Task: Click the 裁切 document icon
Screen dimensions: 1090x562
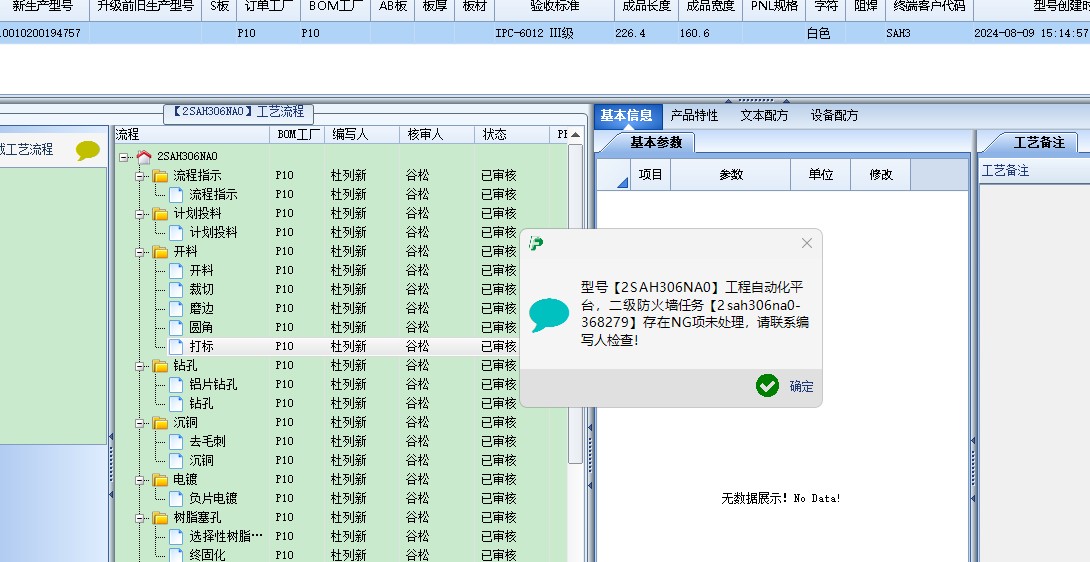Action: click(177, 289)
